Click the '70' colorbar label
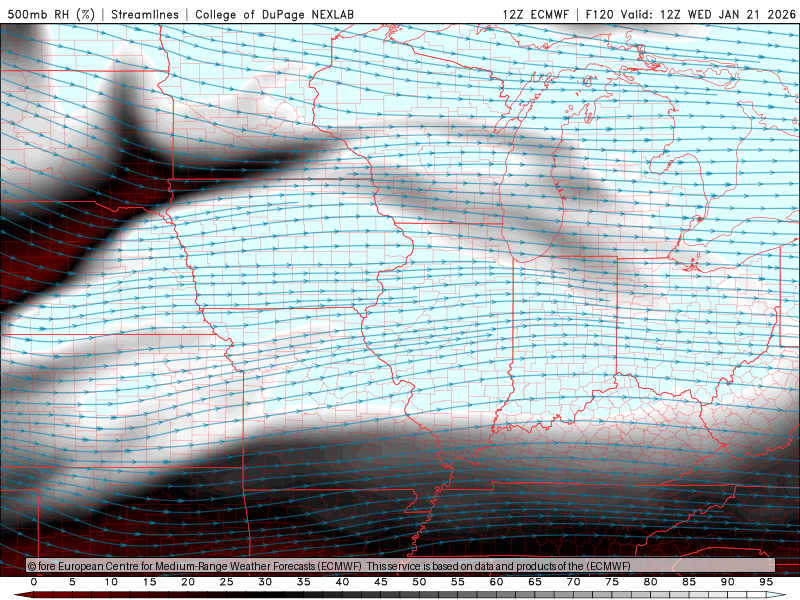Image resolution: width=800 pixels, height=600 pixels. (x=573, y=582)
